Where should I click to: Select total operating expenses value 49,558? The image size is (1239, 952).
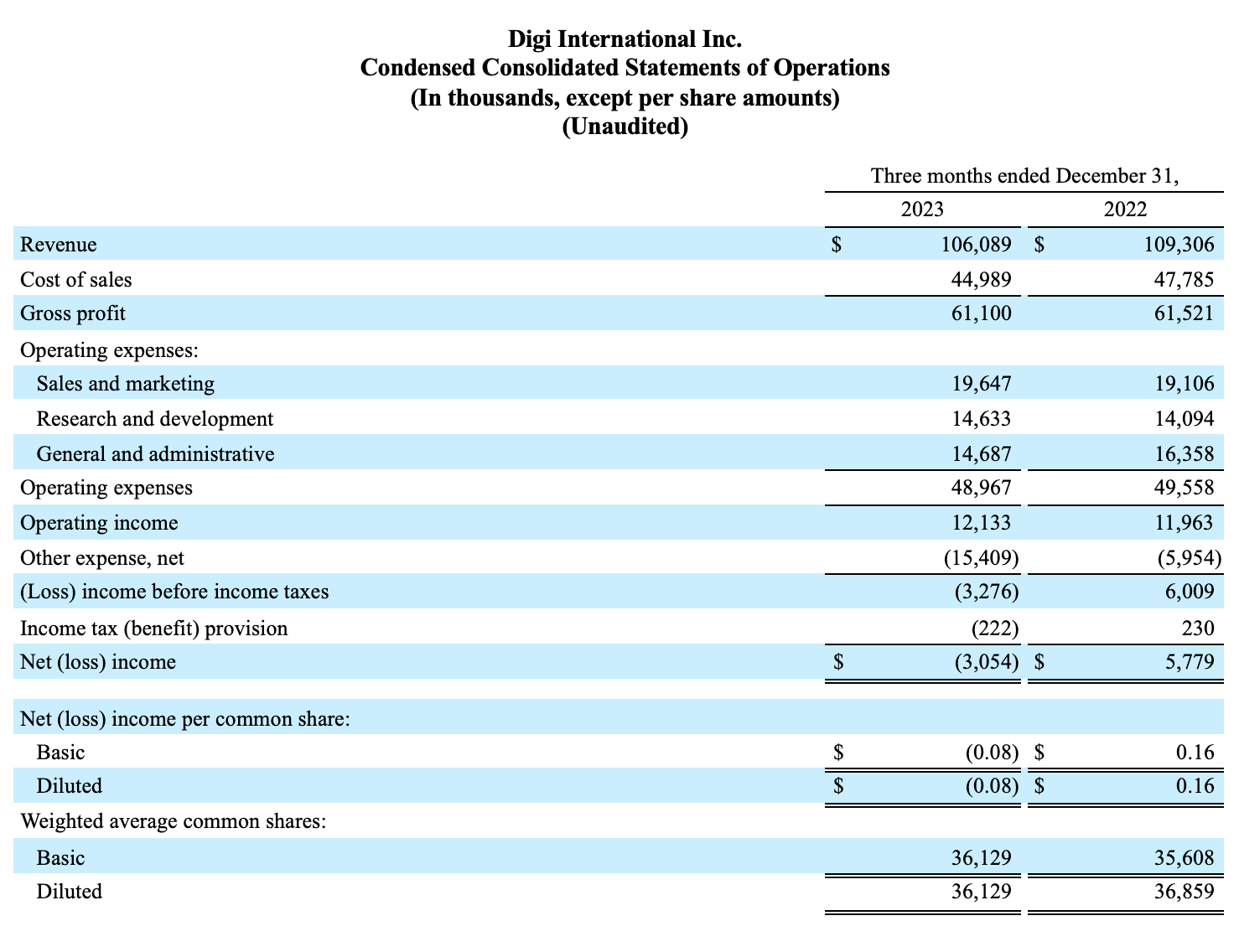[x=1185, y=488]
